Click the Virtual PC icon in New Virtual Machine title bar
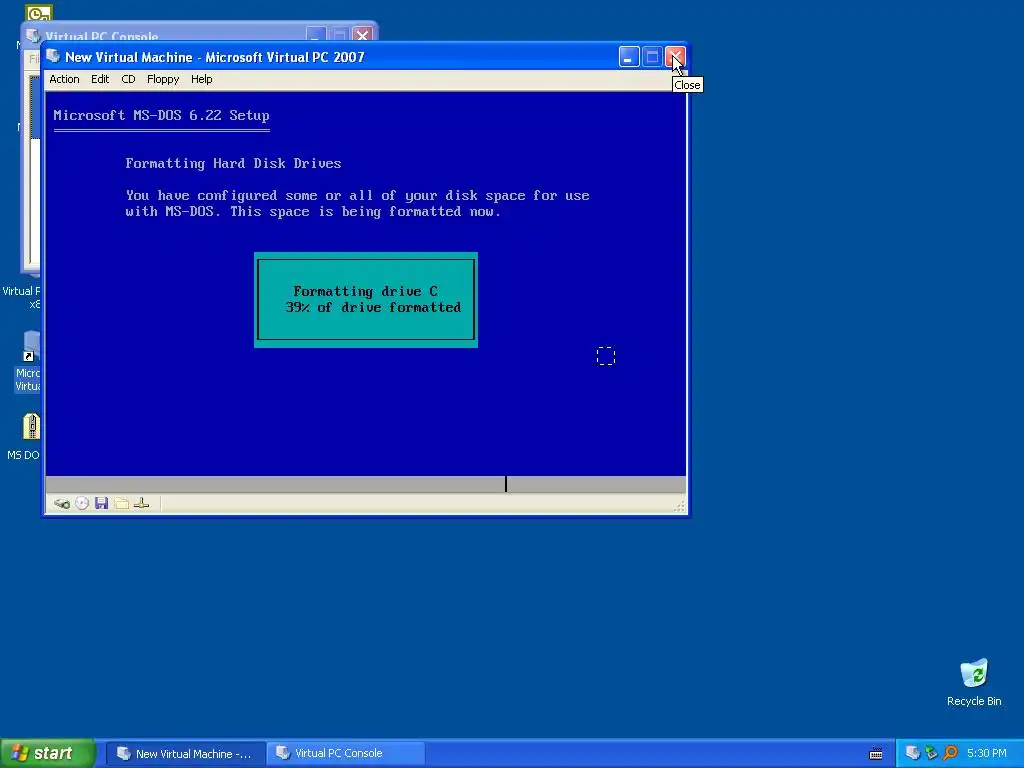1024x768 pixels. click(x=54, y=56)
